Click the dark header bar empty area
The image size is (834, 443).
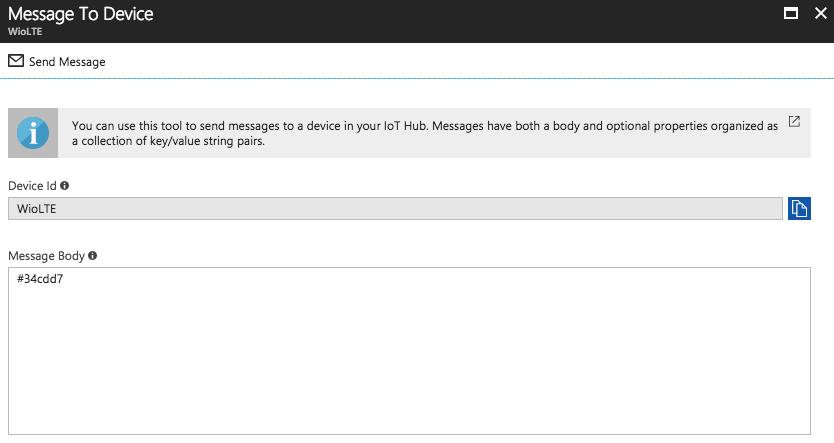[x=450, y=20]
